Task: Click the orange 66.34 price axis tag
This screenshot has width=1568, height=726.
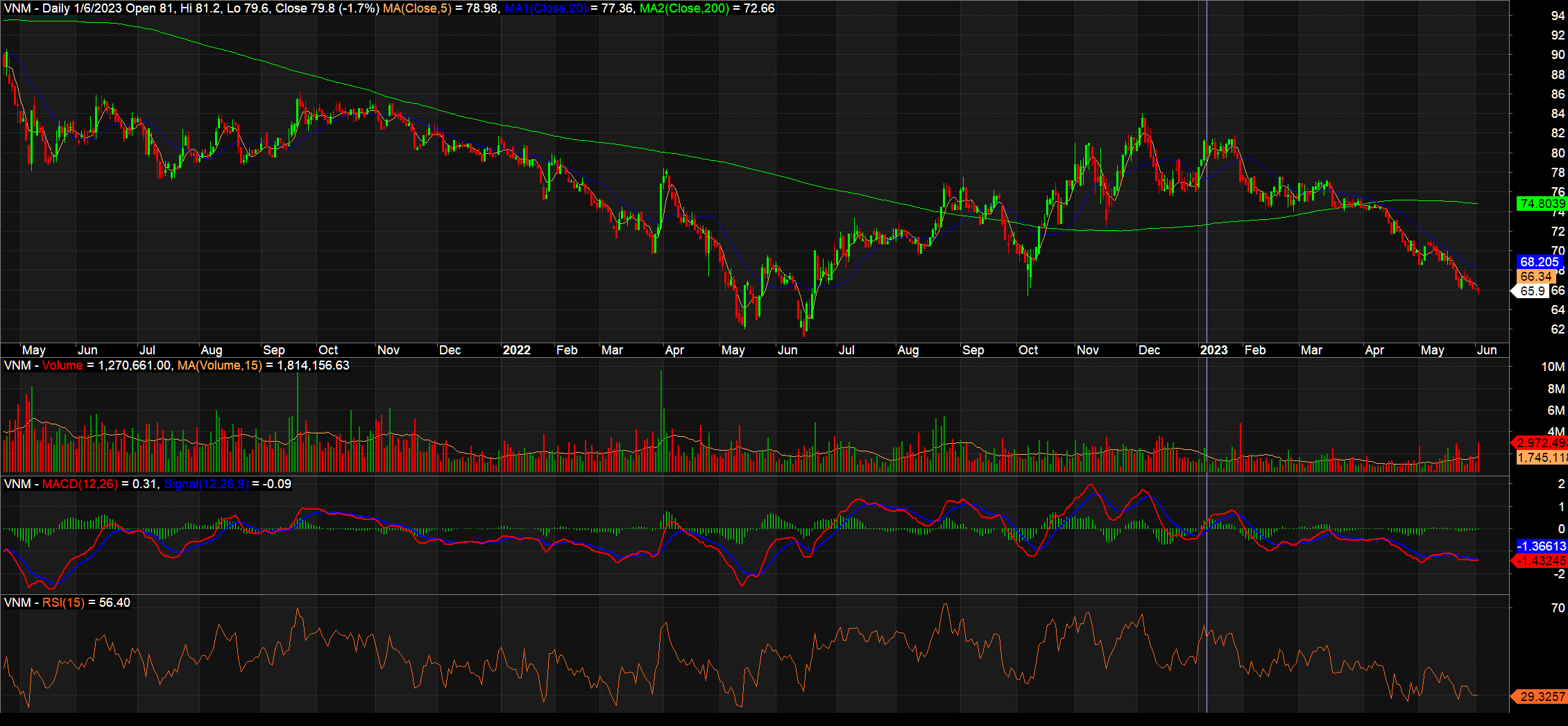Action: pos(1535,276)
